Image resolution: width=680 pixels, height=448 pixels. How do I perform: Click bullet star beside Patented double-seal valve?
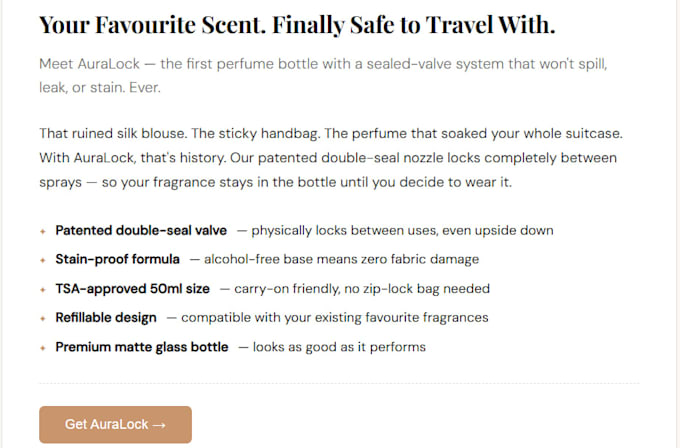pos(42,231)
